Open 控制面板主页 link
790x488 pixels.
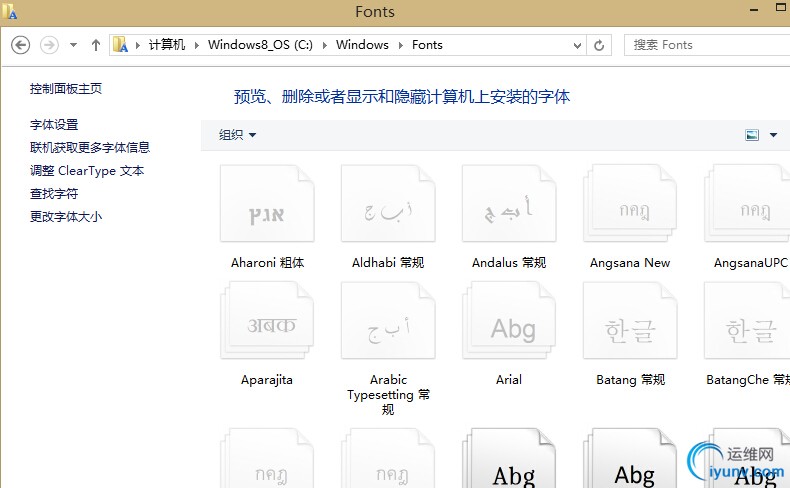click(66, 89)
